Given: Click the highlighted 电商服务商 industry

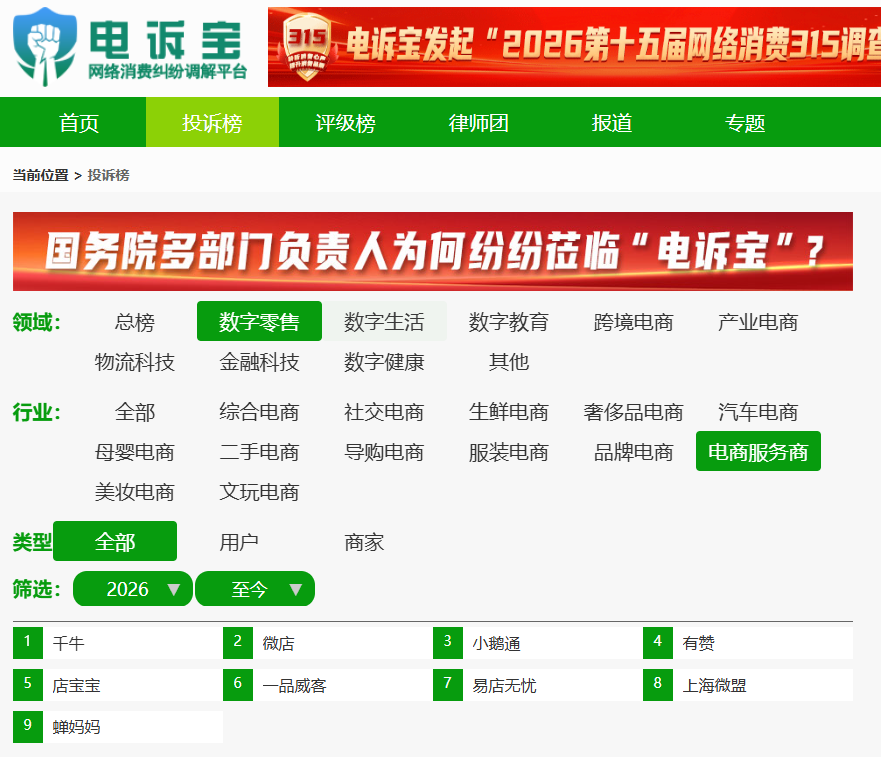Looking at the screenshot, I should pos(759,451).
